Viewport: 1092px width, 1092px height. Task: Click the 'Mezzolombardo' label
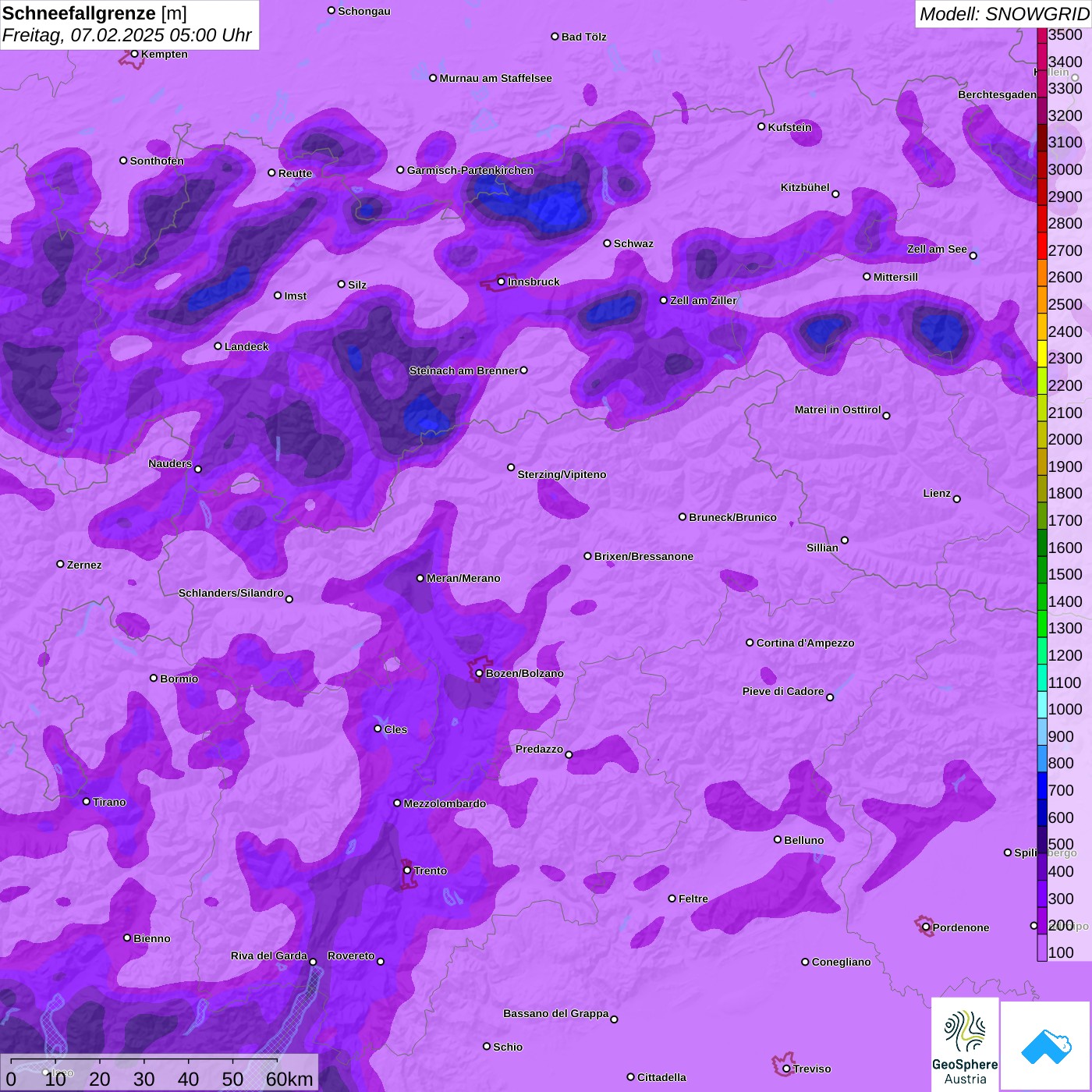point(445,803)
